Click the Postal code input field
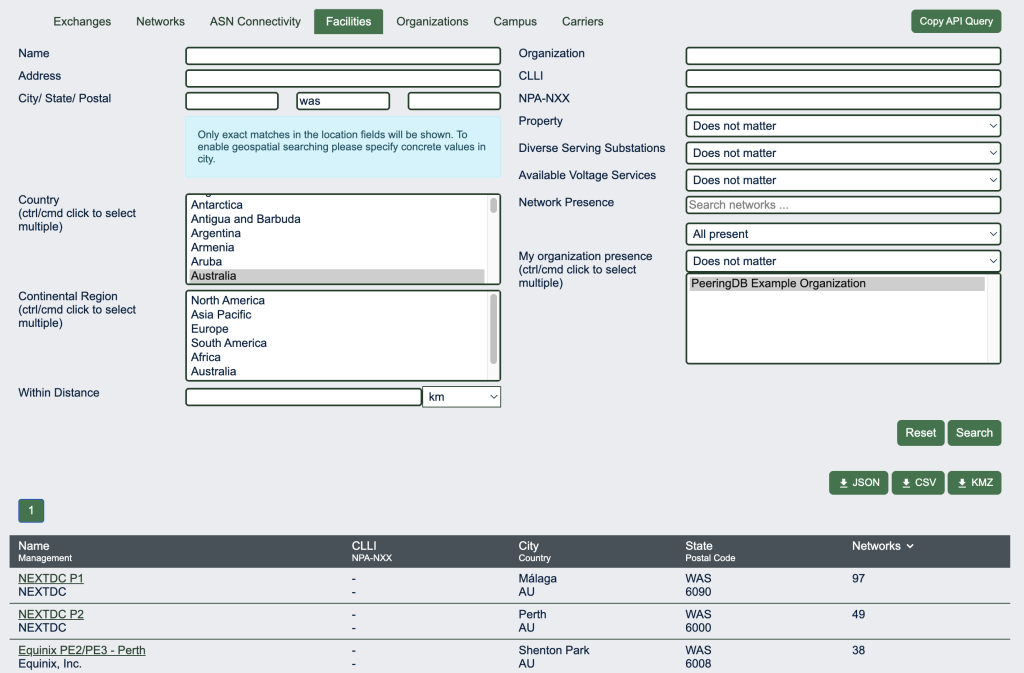The height and width of the screenshot is (673, 1024). 454,101
